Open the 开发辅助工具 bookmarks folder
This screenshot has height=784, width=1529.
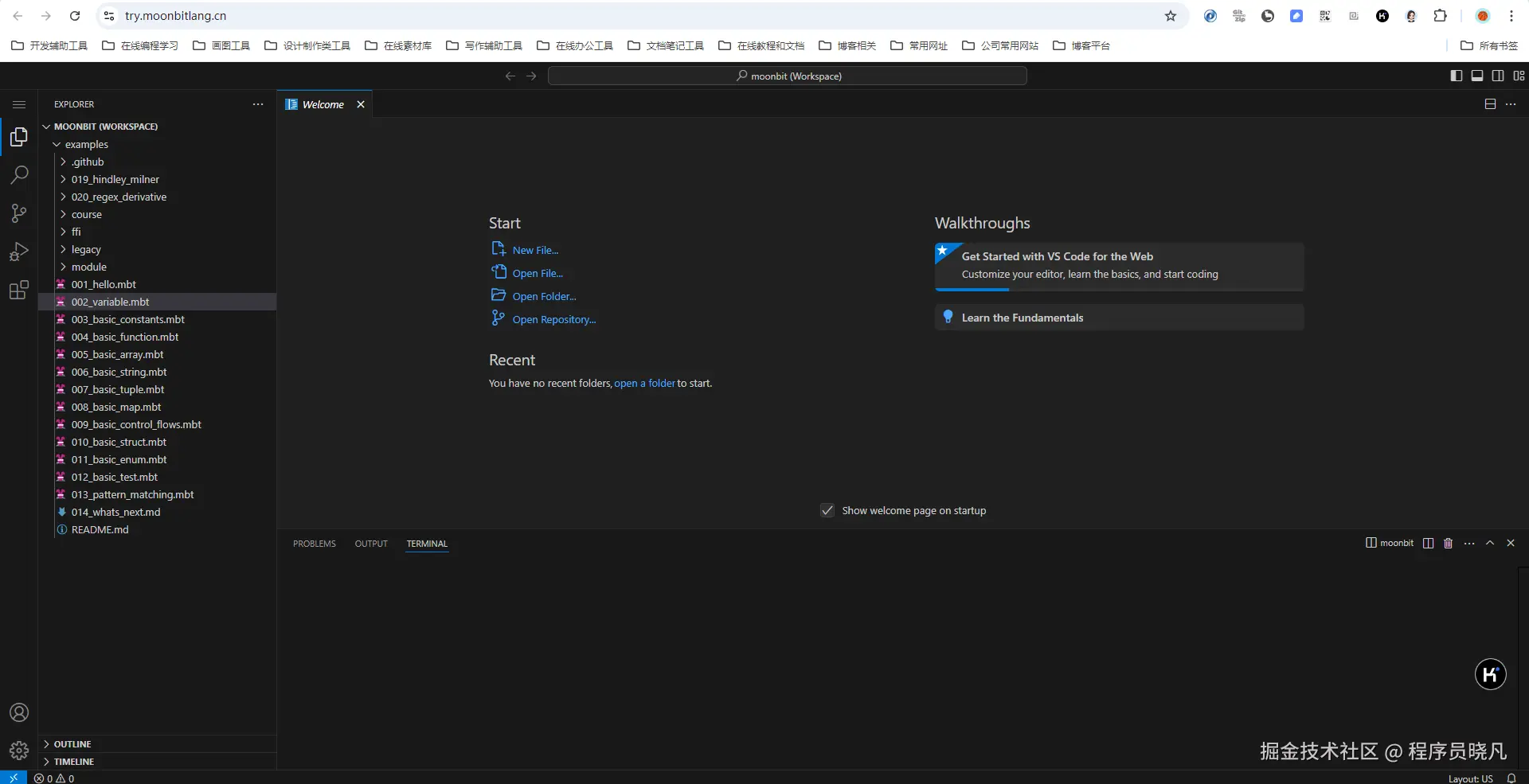tap(49, 45)
